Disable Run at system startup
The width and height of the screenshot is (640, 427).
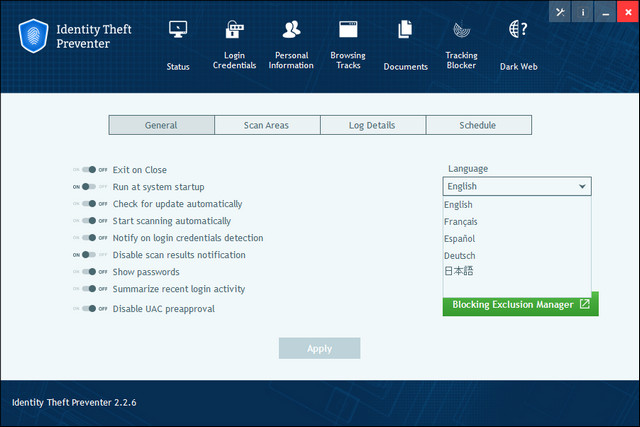[x=90, y=187]
